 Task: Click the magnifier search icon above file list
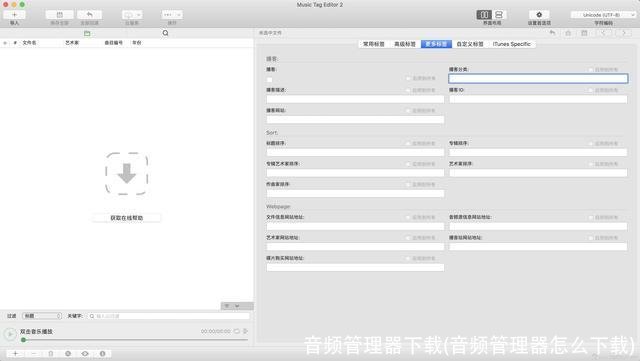point(165,33)
